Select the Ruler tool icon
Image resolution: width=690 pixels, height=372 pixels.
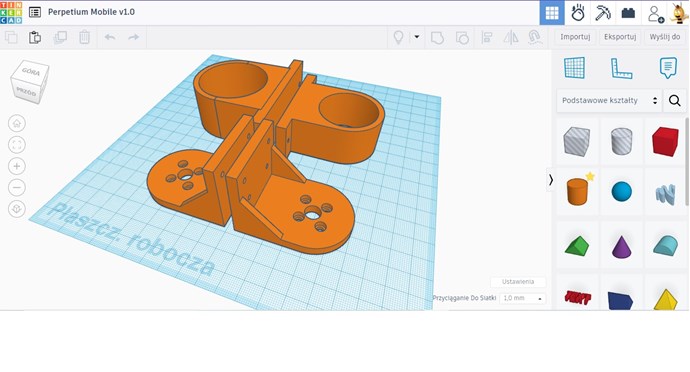pos(621,69)
